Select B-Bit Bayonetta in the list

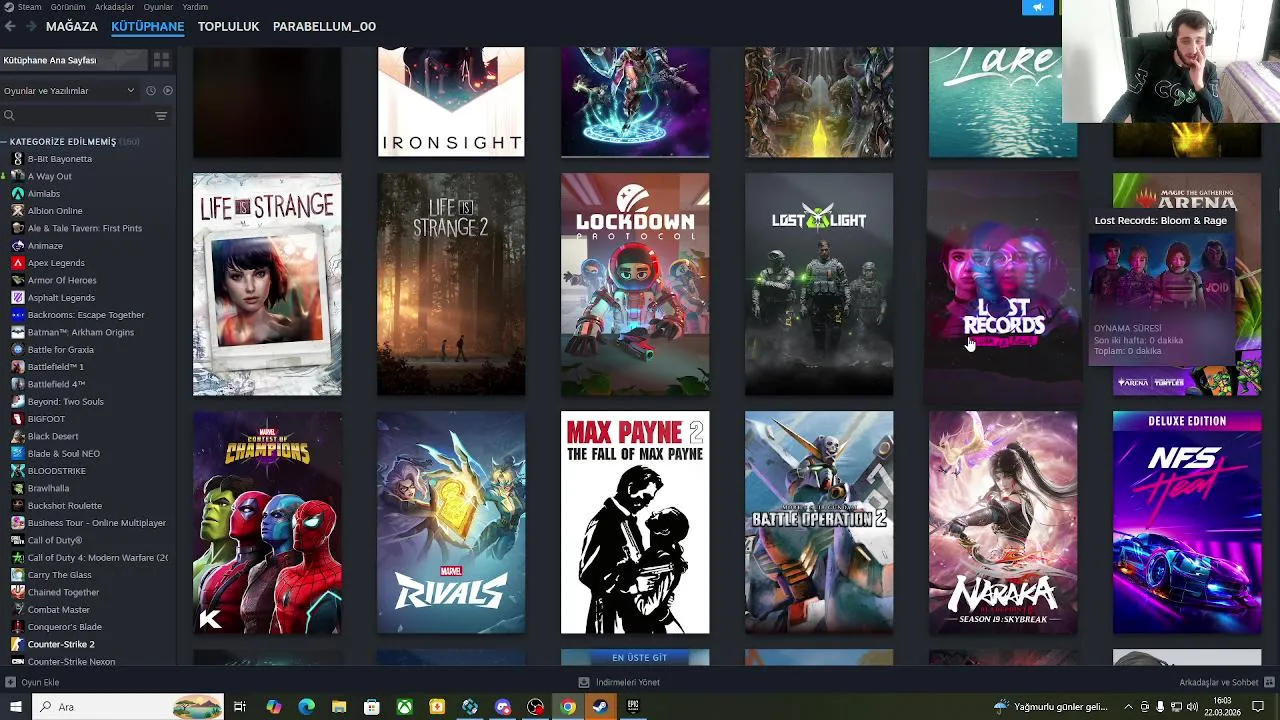tap(59, 159)
